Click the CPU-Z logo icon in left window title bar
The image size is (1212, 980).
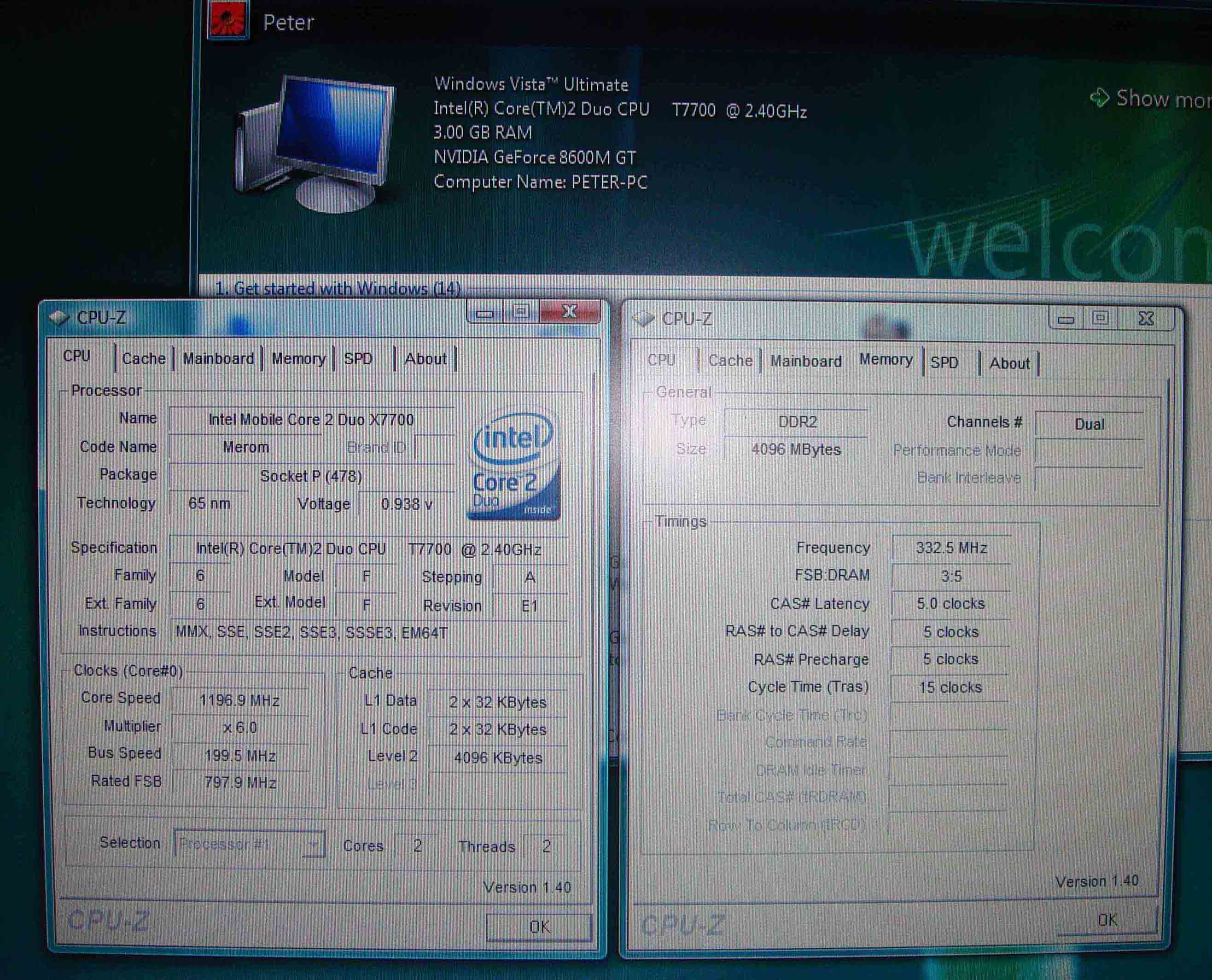point(58,317)
